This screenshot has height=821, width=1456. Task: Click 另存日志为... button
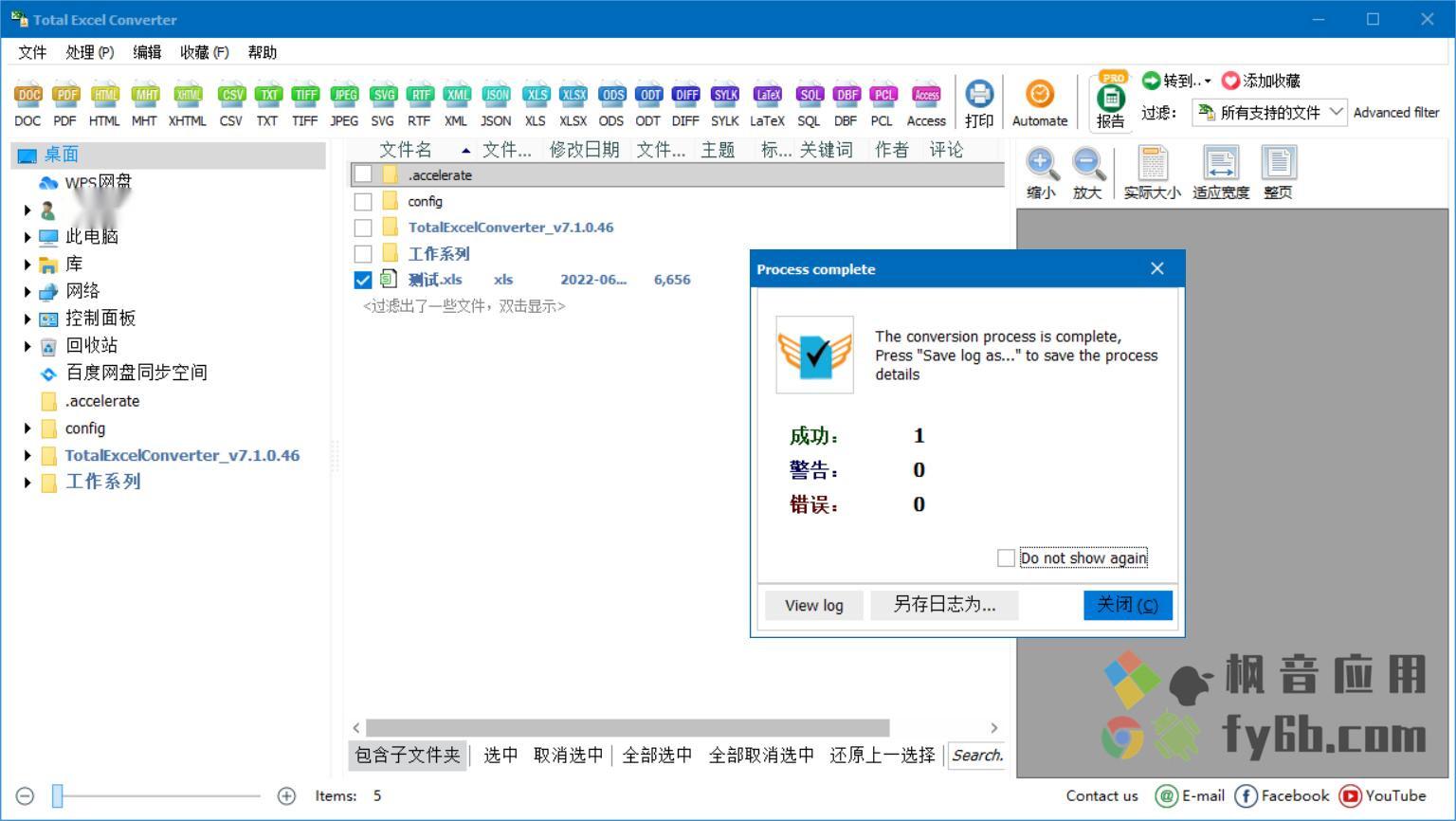(944, 605)
